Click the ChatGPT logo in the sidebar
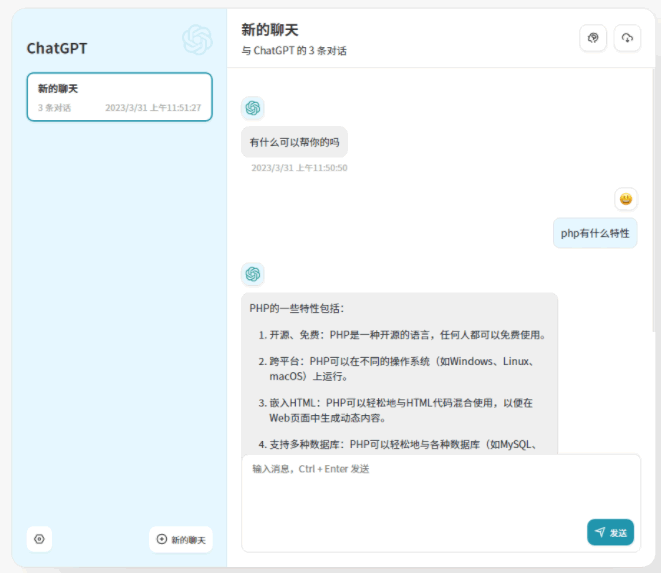This screenshot has width=661, height=573. coord(197,40)
